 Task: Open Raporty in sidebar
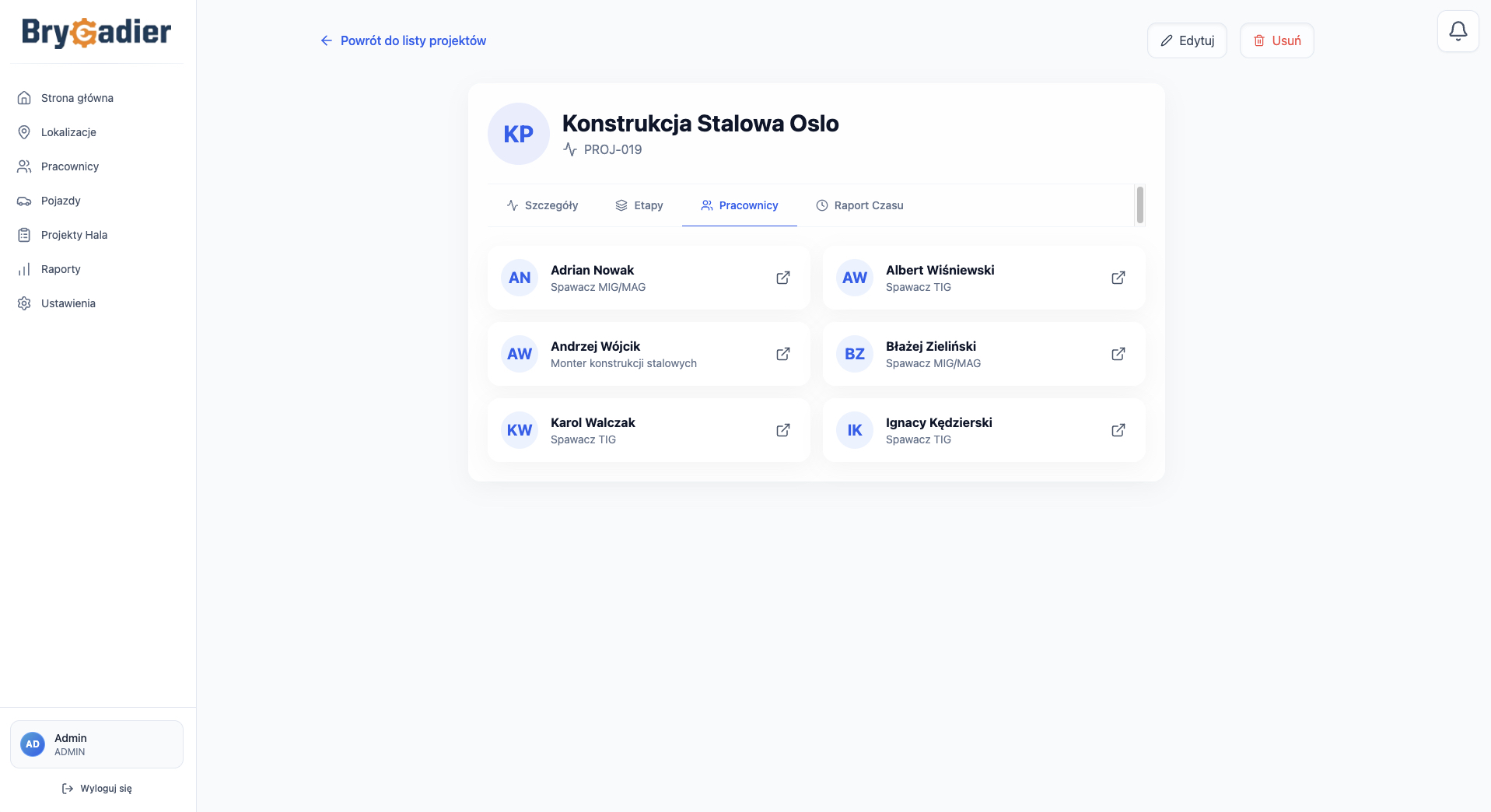(96, 269)
